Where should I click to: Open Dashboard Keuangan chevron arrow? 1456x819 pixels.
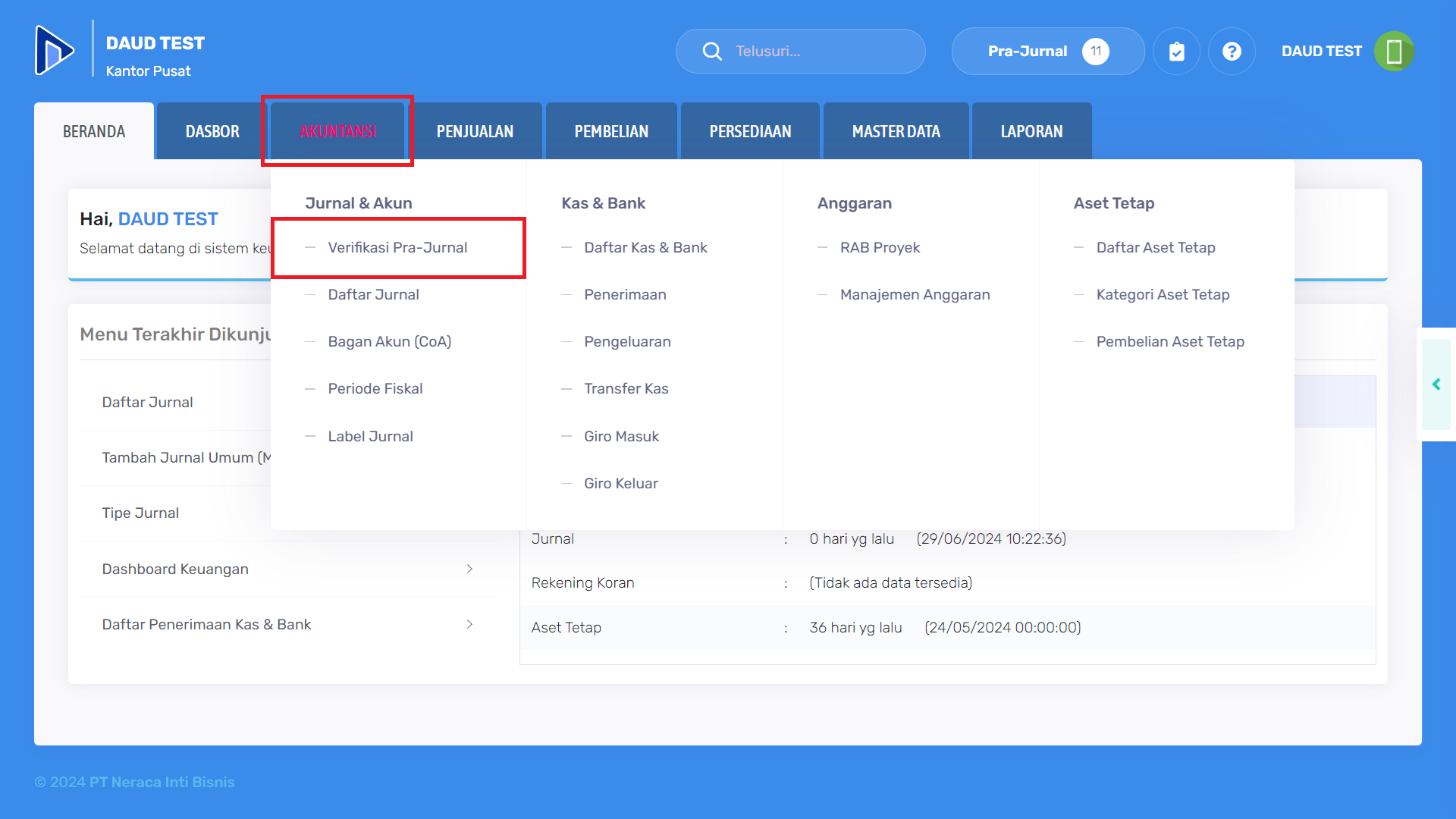[469, 569]
